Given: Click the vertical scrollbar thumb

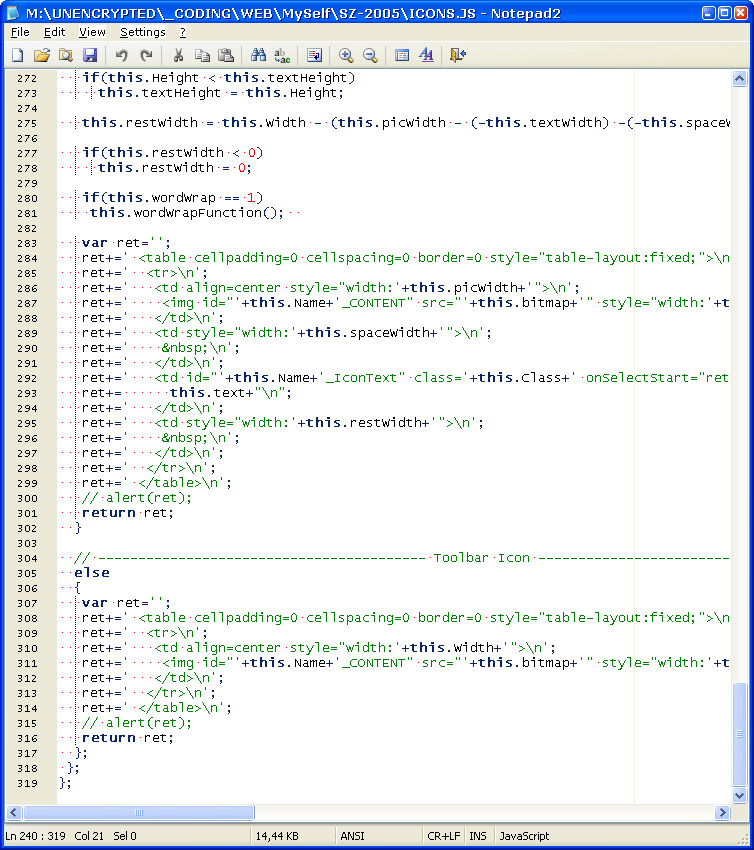Looking at the screenshot, I should click(739, 734).
